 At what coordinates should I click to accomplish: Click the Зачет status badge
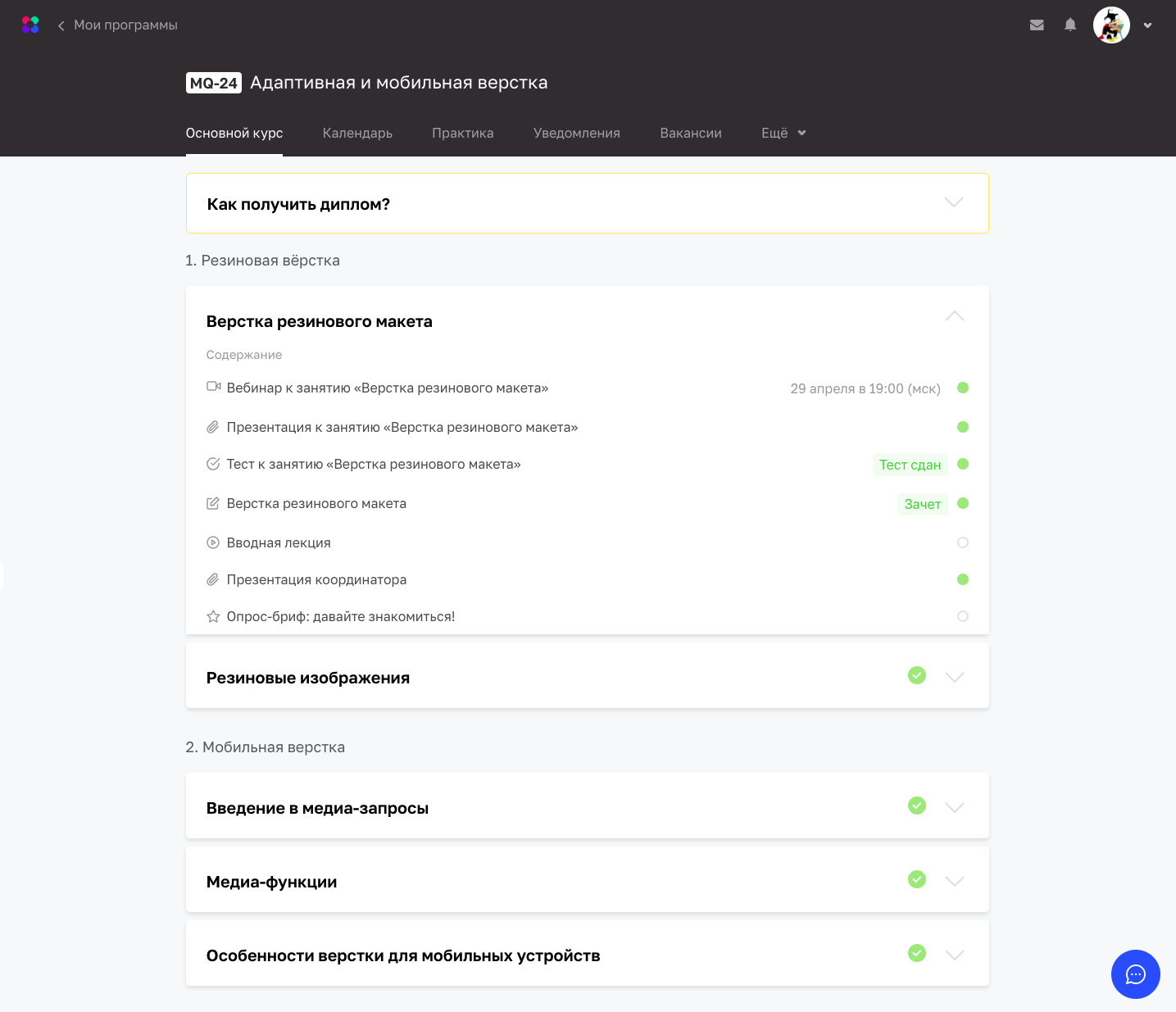pyautogui.click(x=922, y=504)
